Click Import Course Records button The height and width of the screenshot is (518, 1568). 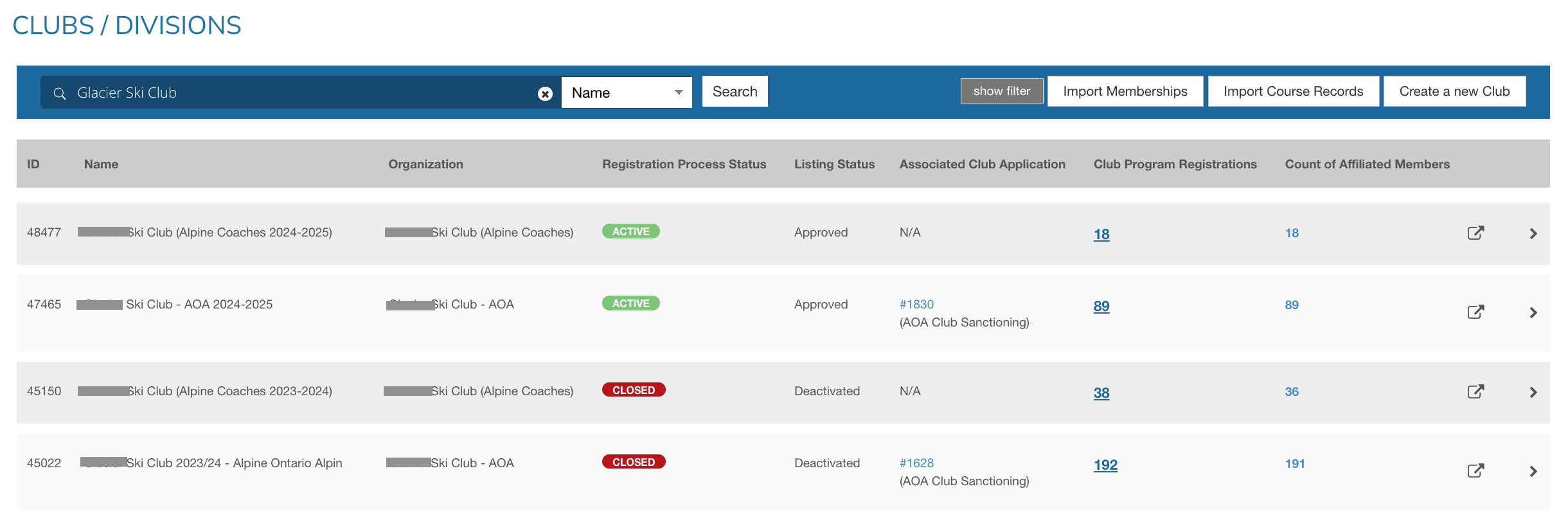(x=1293, y=91)
